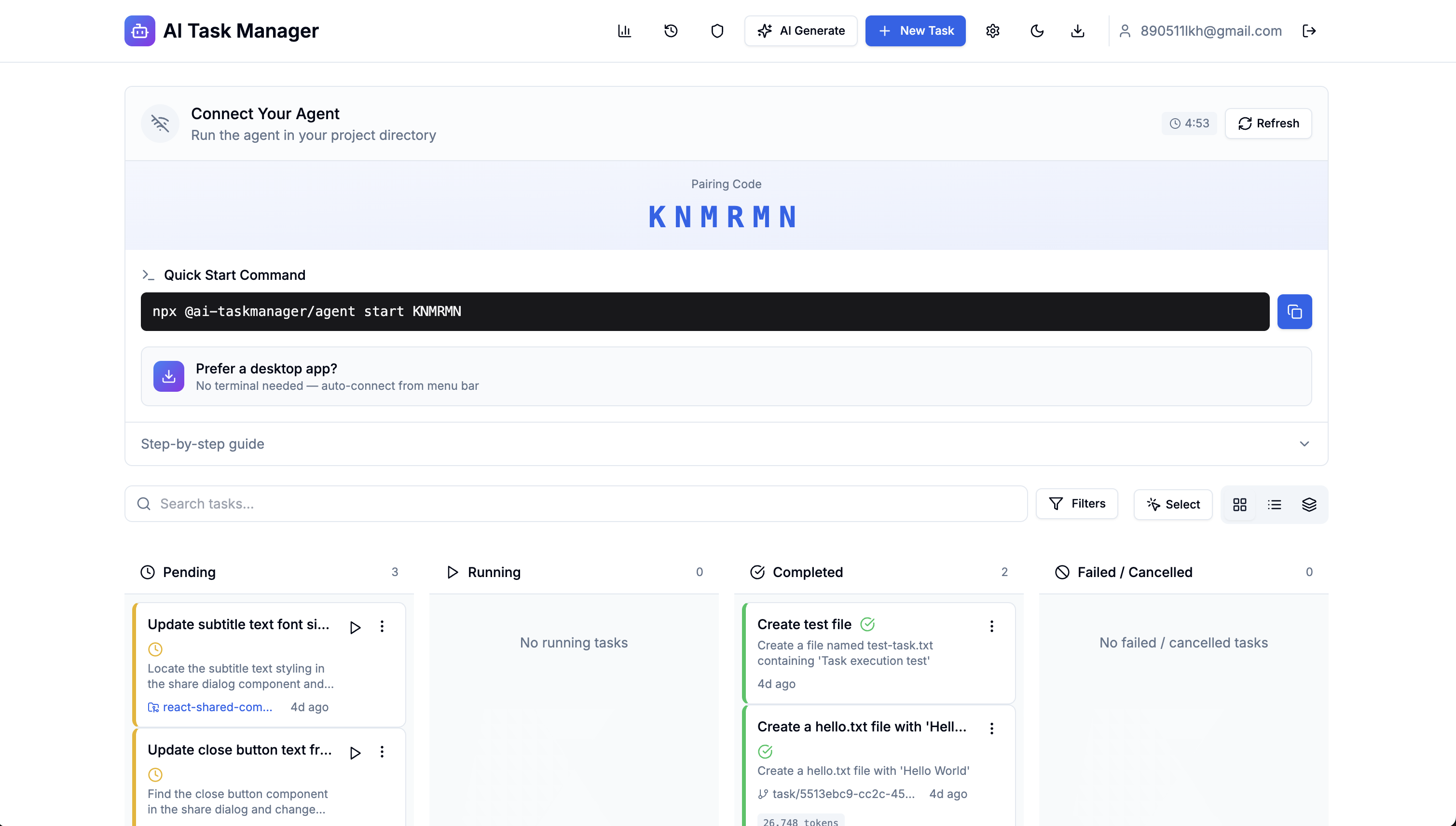Screen dimensions: 1456x826
Task: Toggle dark mode with moon icon
Action: tap(1036, 30)
